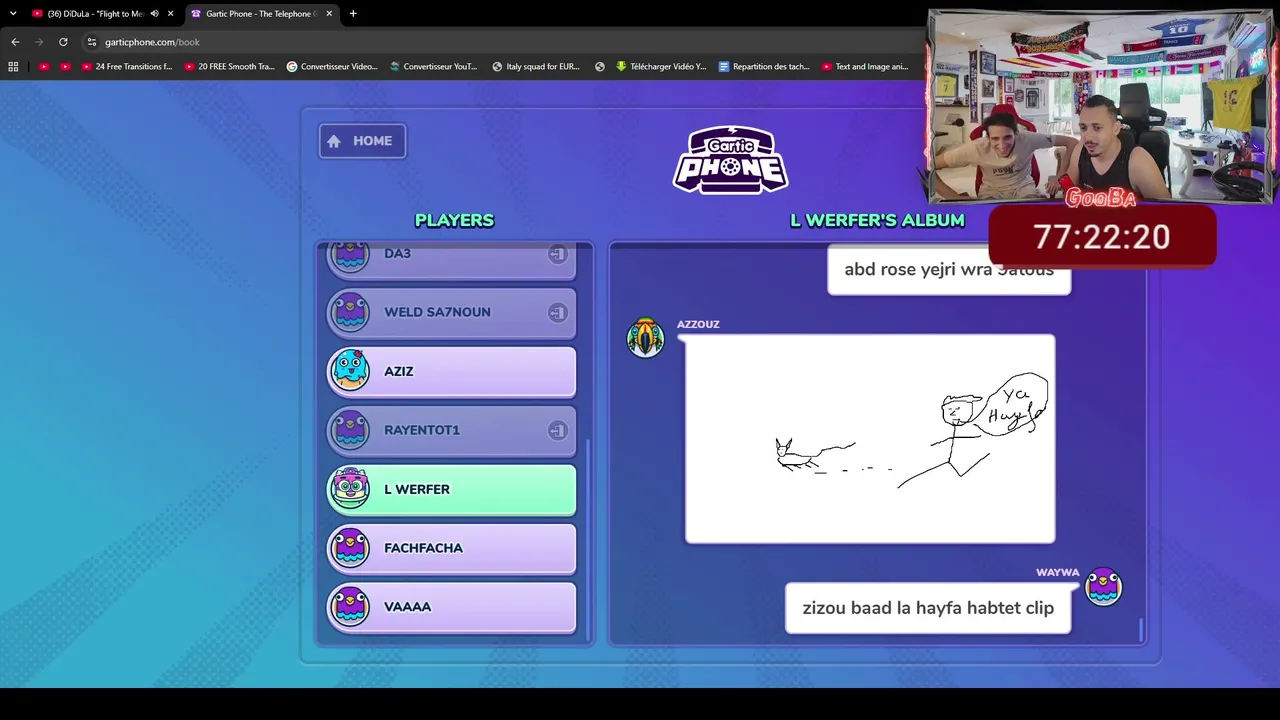Open the first 'Convertisseur Video' bookmark
This screenshot has width=1280, height=720.
point(332,67)
